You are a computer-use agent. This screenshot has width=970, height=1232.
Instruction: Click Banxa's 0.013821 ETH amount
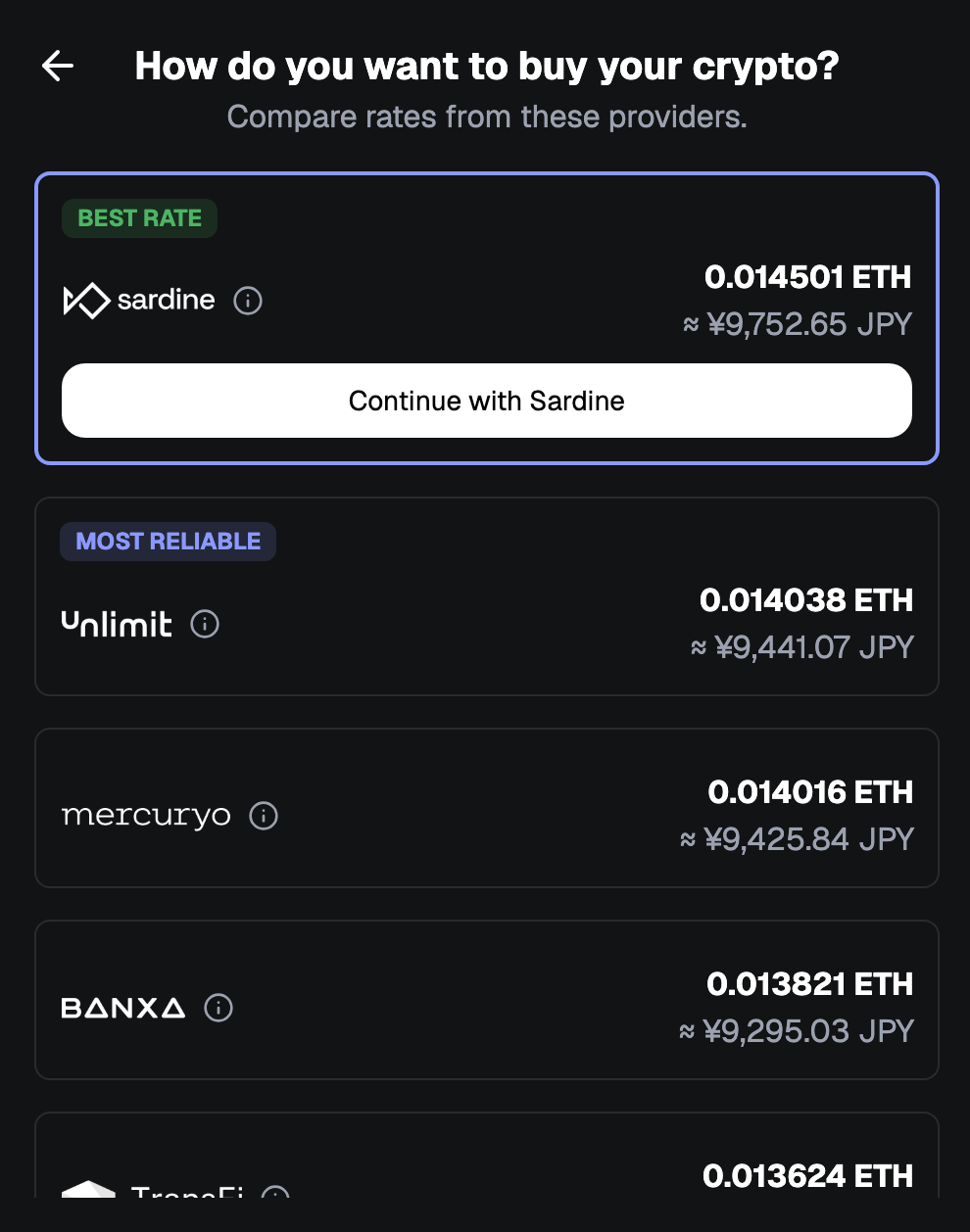(810, 984)
